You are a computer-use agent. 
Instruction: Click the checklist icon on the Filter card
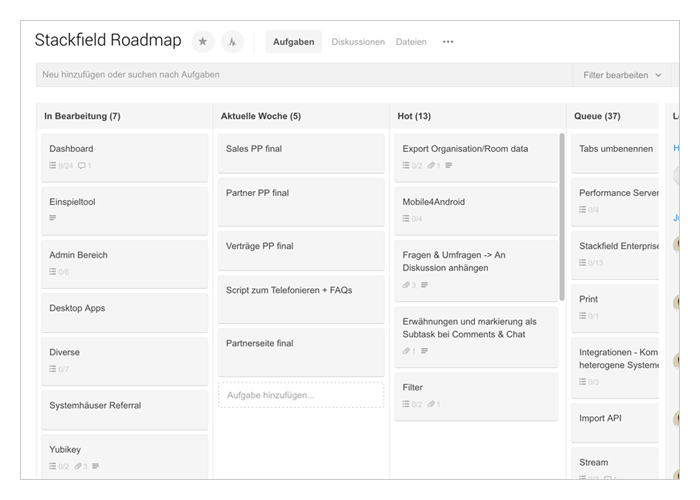click(x=406, y=404)
